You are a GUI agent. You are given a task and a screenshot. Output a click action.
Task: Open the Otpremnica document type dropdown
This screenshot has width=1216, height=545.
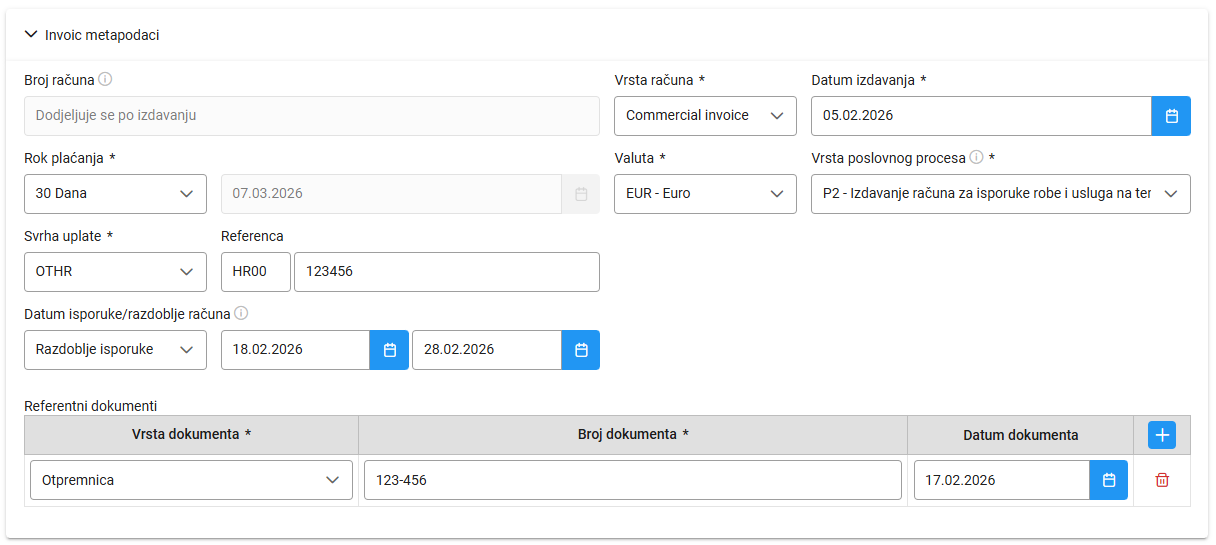coord(191,480)
